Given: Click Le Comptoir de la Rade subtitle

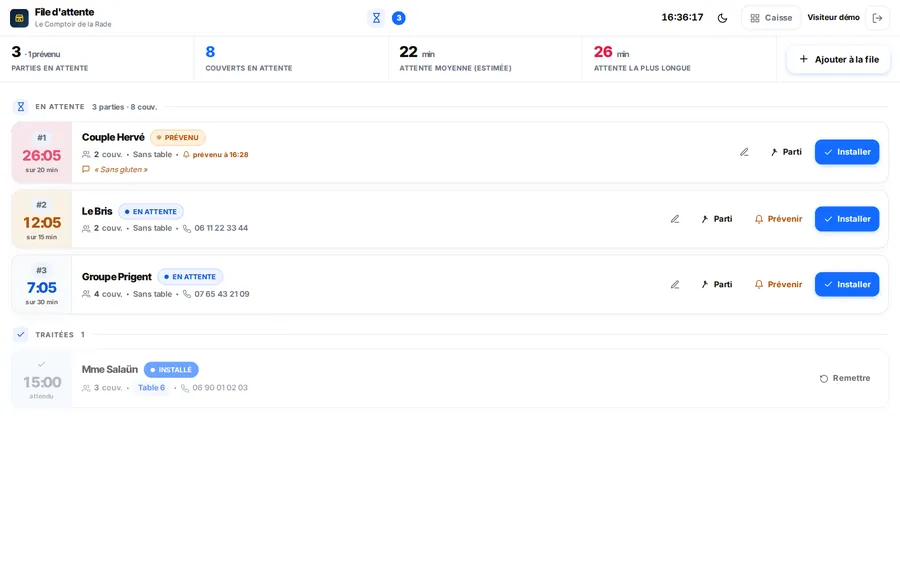Looking at the screenshot, I should pos(73,24).
